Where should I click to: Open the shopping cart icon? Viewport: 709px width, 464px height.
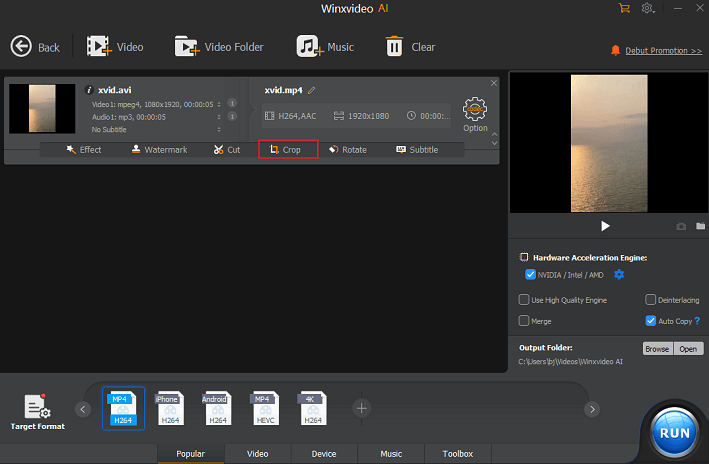pos(624,8)
